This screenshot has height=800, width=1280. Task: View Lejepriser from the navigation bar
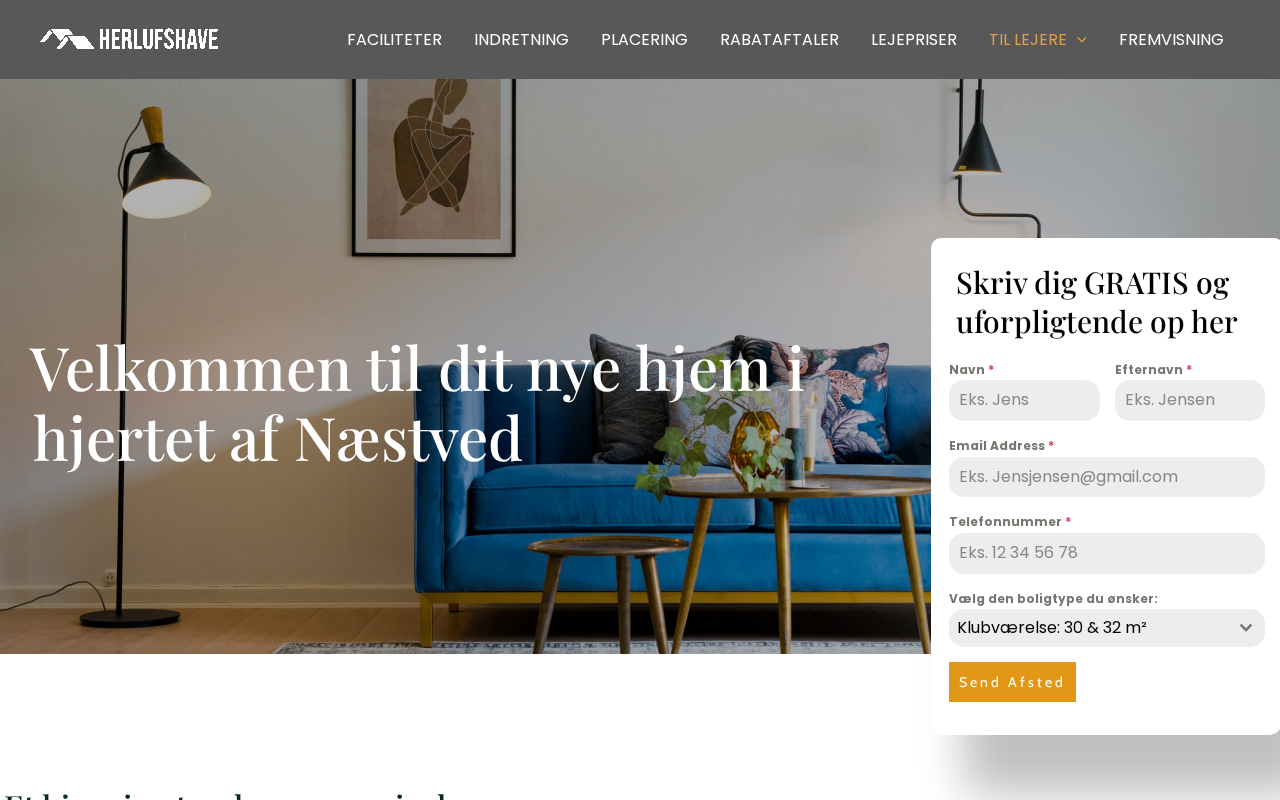(x=914, y=40)
